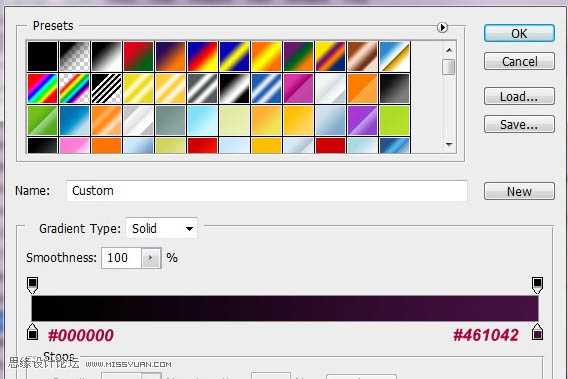The width and height of the screenshot is (568, 379).
Task: Click the gradient Name text field
Action: pos(267,191)
